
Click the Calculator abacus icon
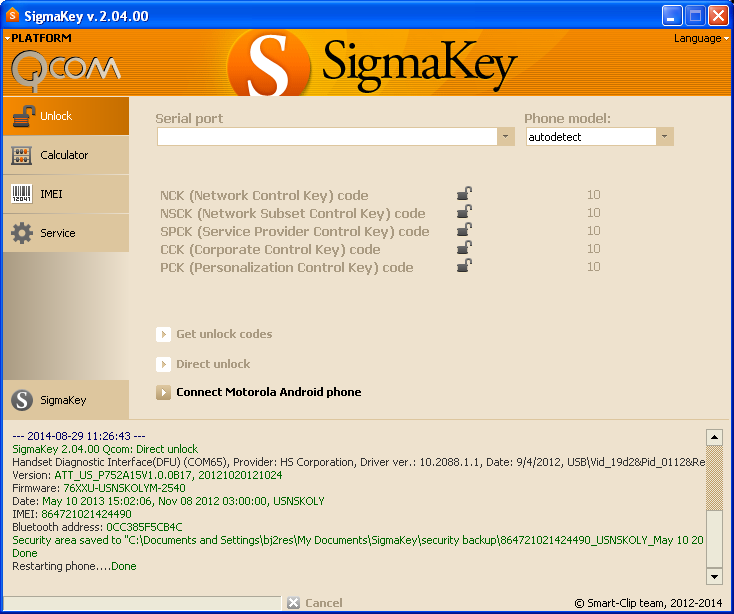pos(22,155)
